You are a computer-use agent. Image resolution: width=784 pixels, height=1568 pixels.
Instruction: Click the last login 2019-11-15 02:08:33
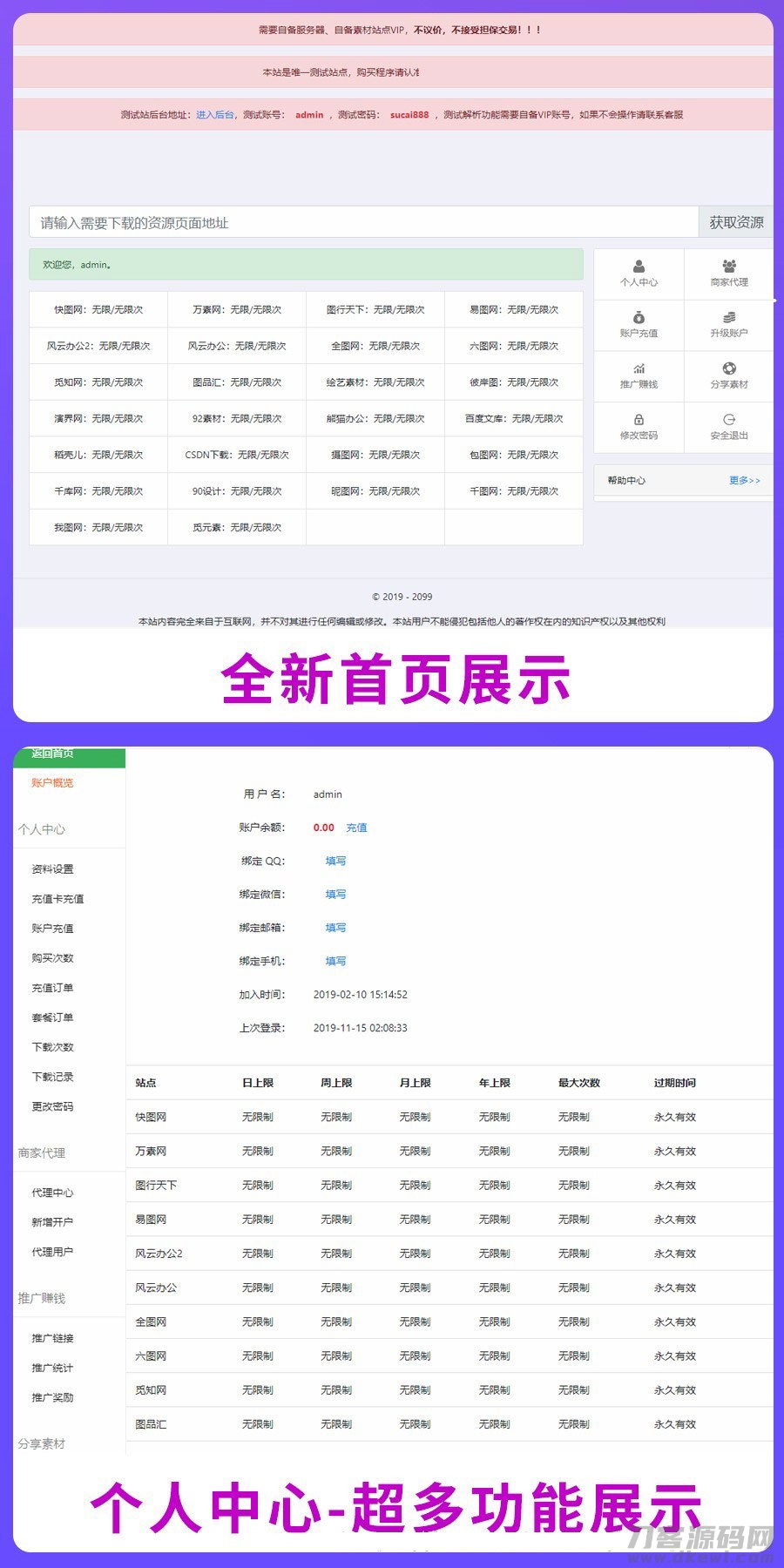[361, 1028]
